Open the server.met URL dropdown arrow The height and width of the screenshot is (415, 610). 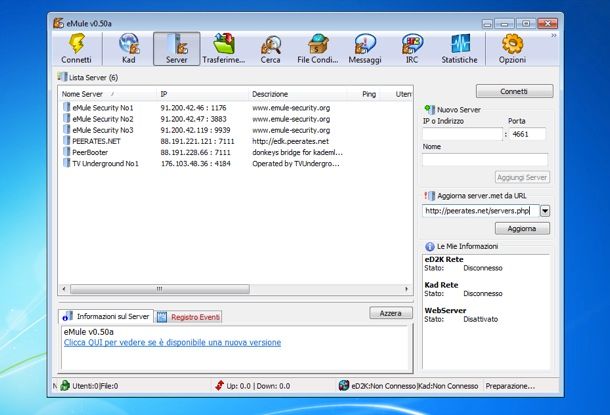[x=545, y=211]
